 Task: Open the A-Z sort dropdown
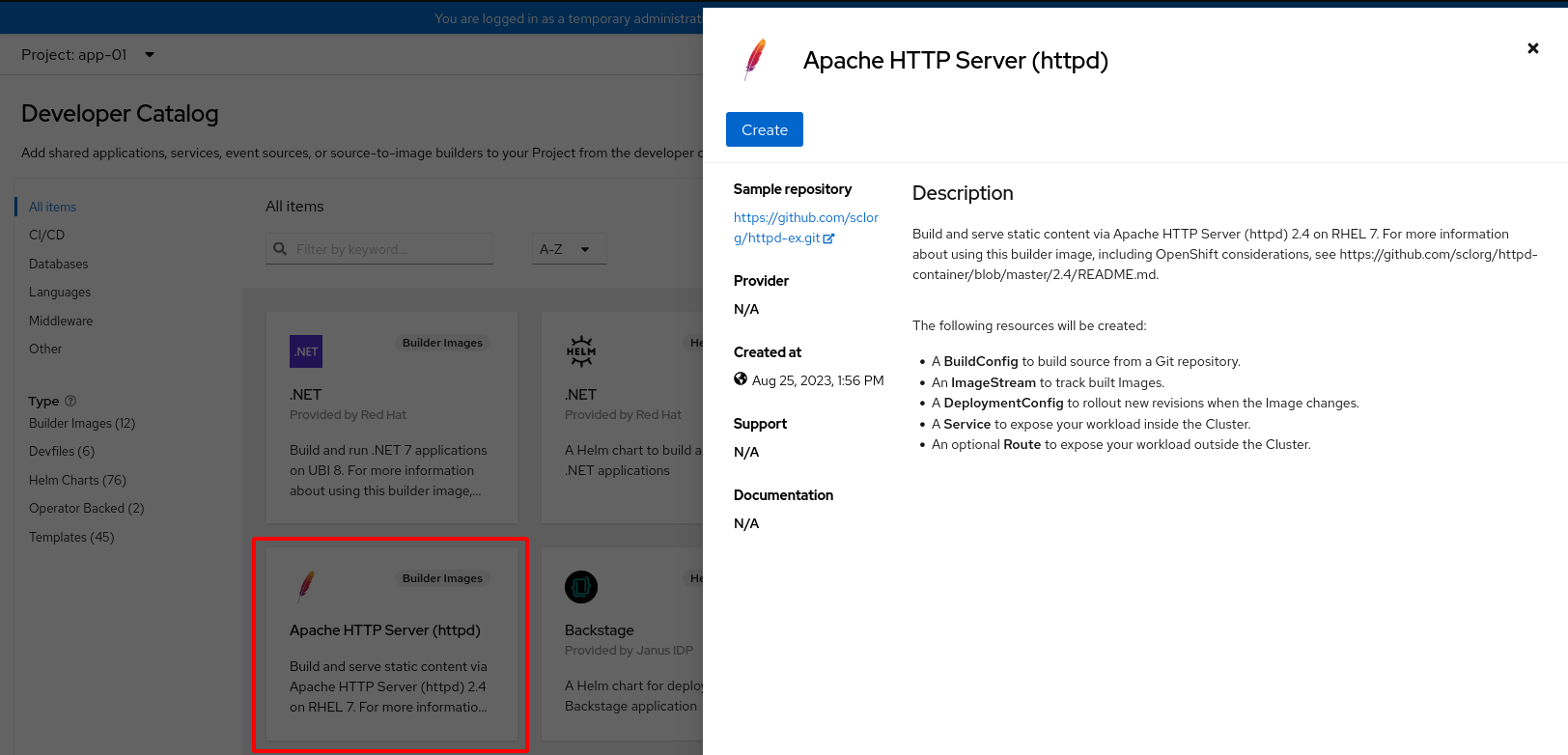pos(570,249)
